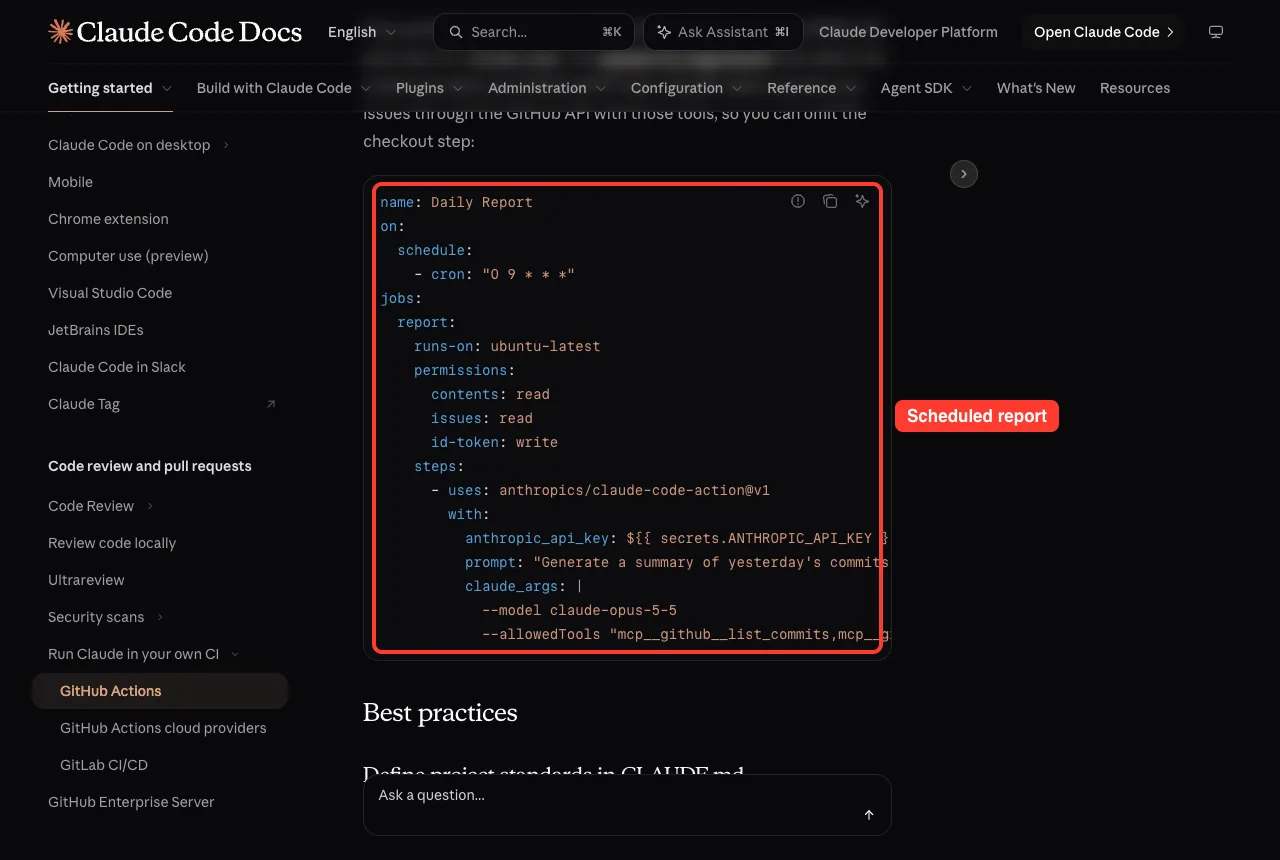Open the Mobile sidebar link
Image resolution: width=1280 pixels, height=860 pixels.
[70, 182]
